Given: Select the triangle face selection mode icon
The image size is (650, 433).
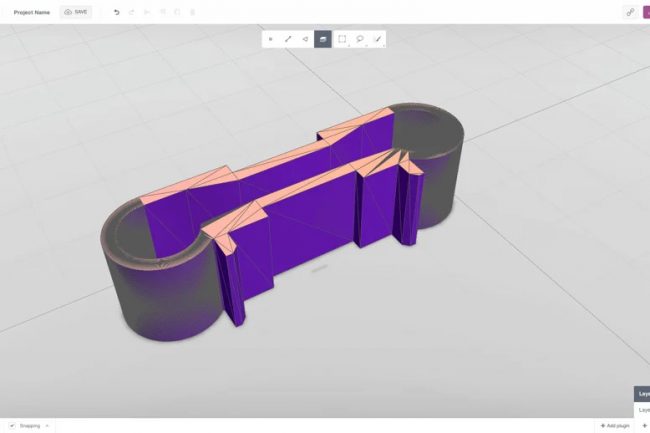Looking at the screenshot, I should (305, 39).
